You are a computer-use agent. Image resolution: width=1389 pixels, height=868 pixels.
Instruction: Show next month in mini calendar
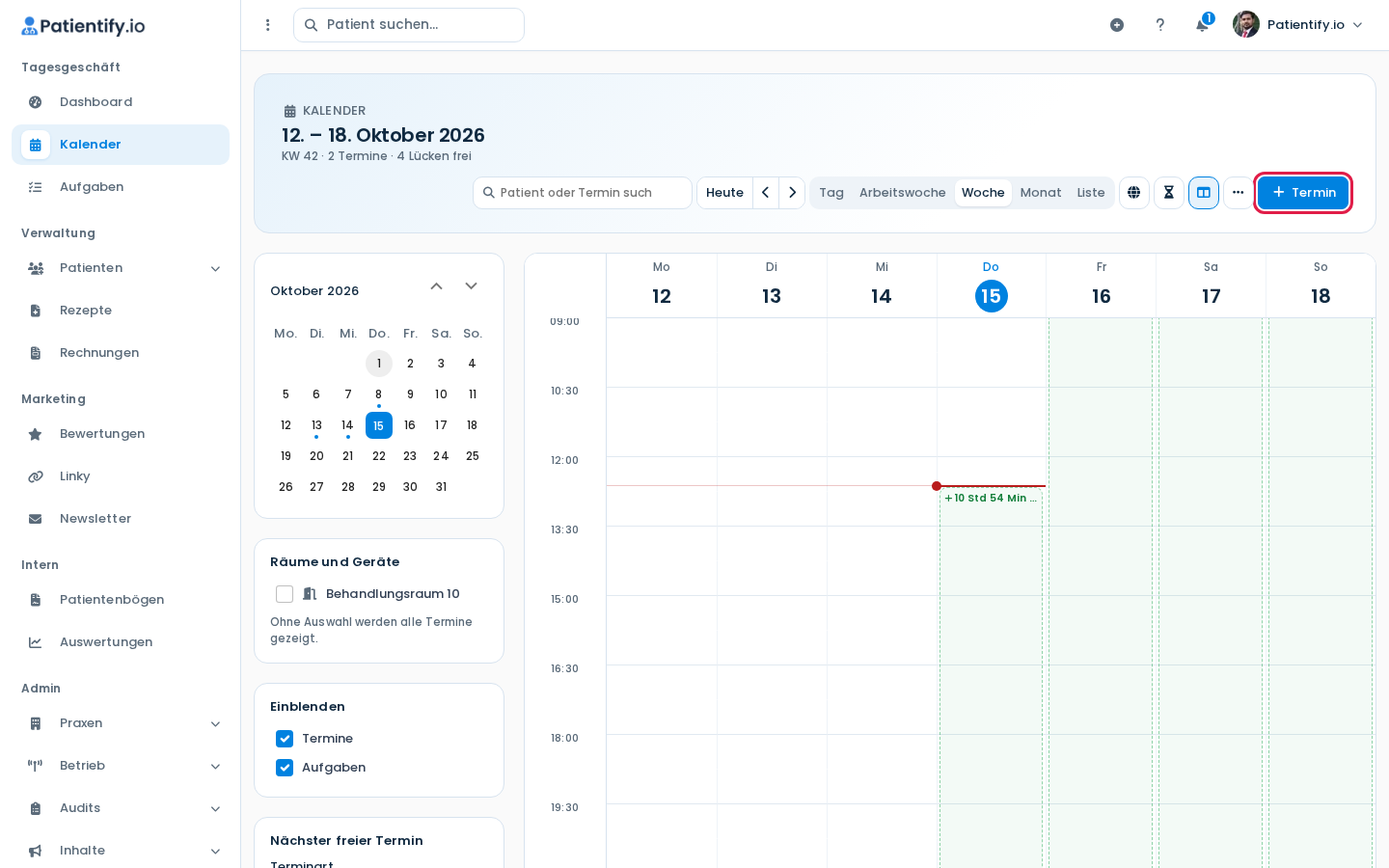tap(471, 286)
